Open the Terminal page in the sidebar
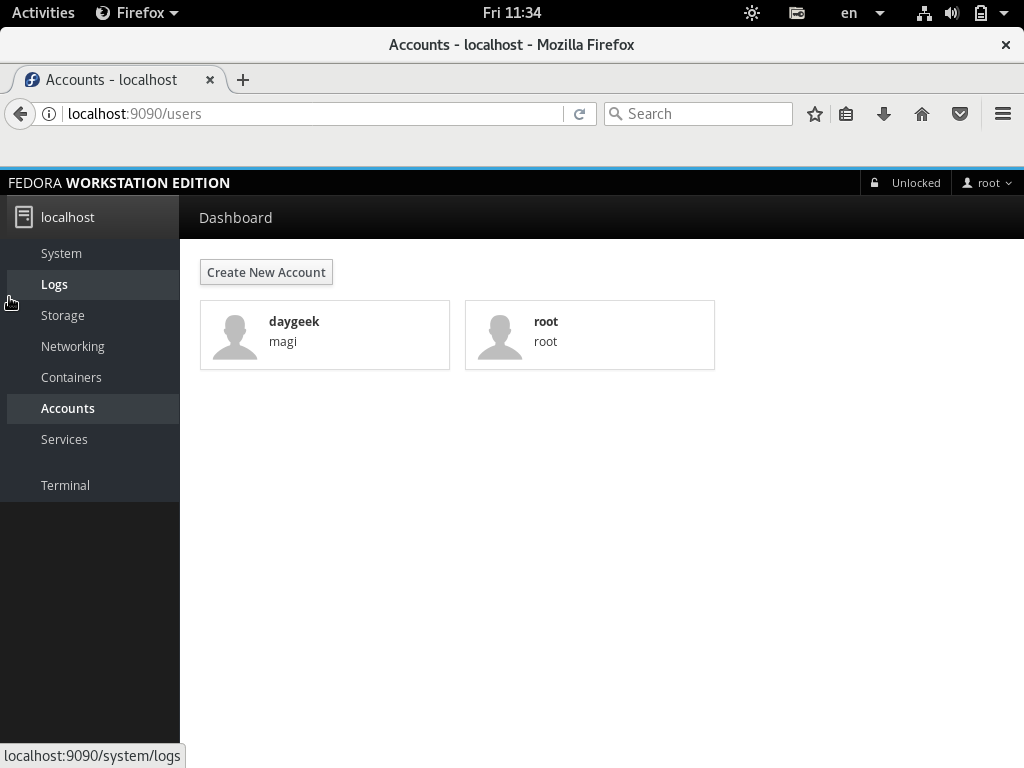Screen dimensions: 1024x768 65,485
